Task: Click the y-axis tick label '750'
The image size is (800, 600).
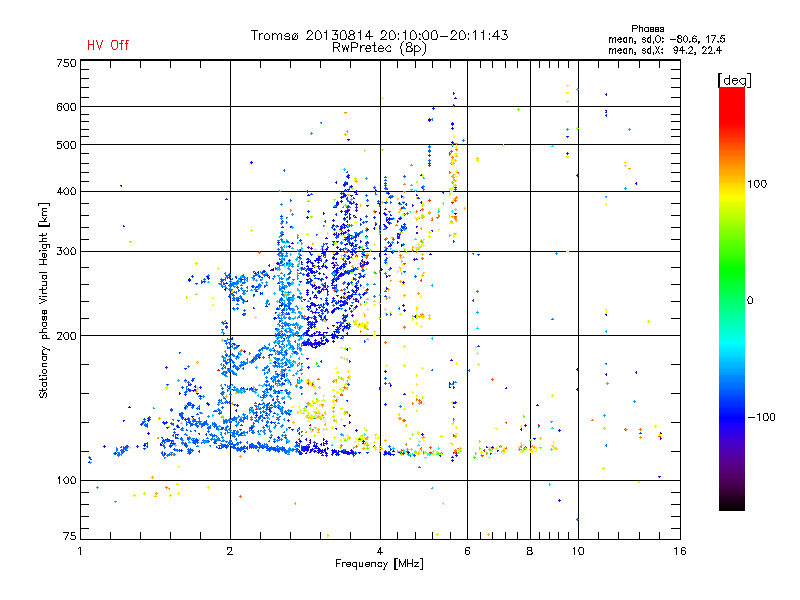Action: [x=66, y=63]
